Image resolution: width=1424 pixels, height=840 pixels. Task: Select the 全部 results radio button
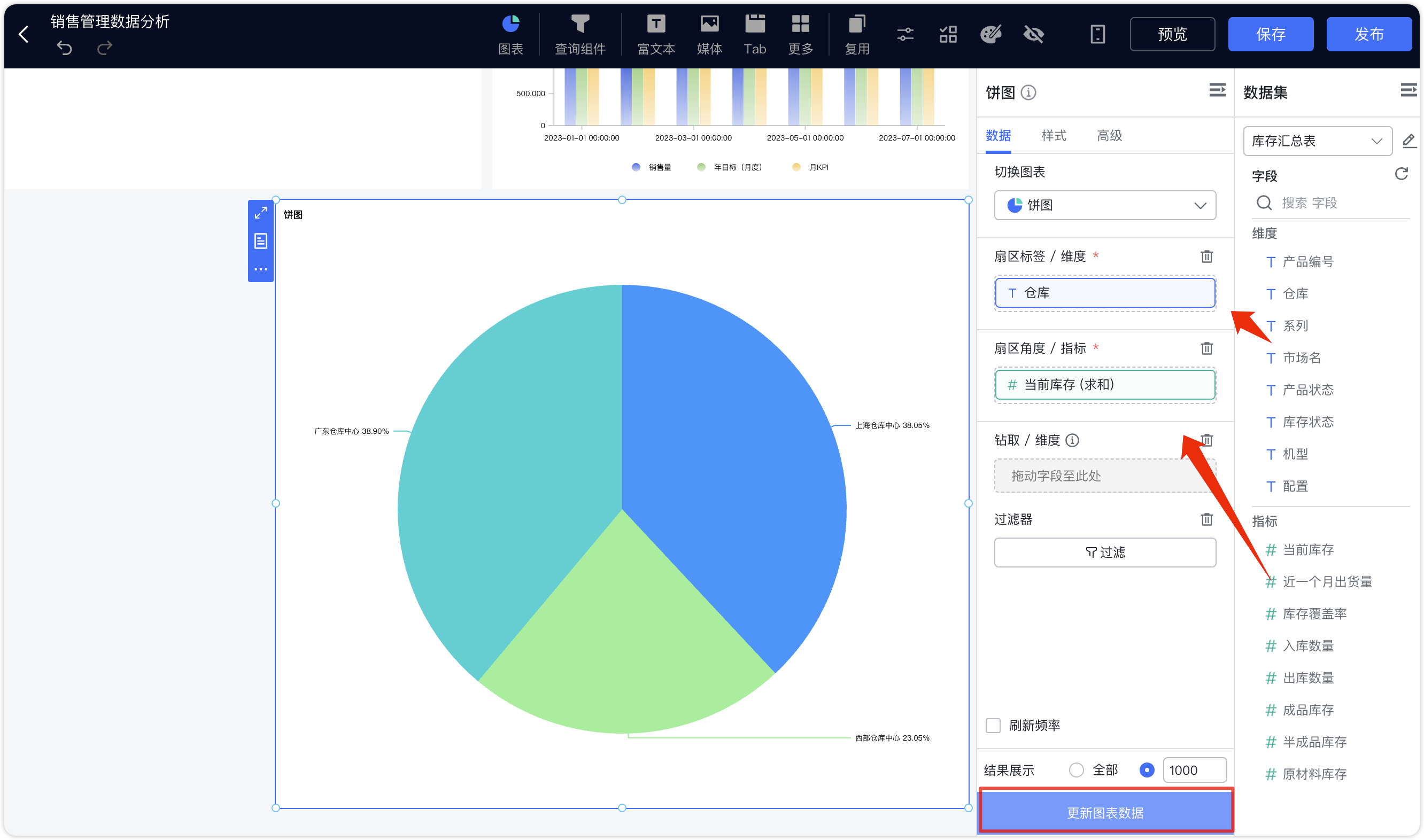pos(1077,771)
